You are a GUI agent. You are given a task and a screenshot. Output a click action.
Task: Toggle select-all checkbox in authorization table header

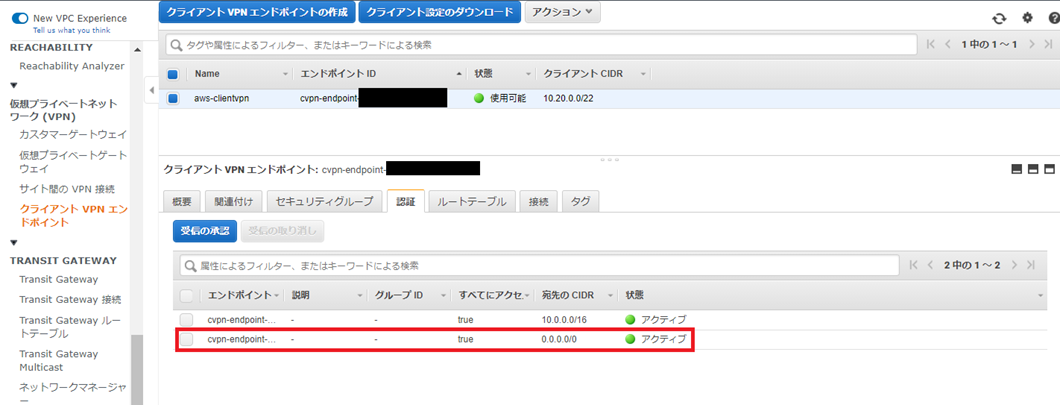[187, 295]
